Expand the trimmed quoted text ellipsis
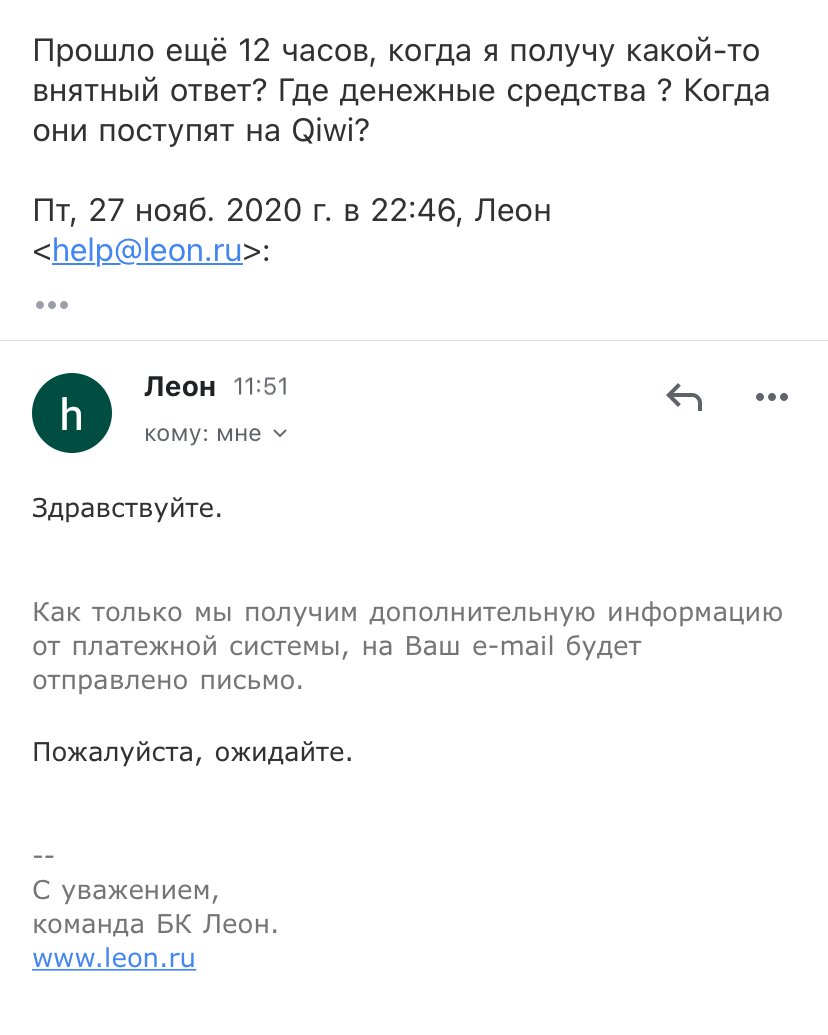The height and width of the screenshot is (1035, 828). click(x=51, y=304)
